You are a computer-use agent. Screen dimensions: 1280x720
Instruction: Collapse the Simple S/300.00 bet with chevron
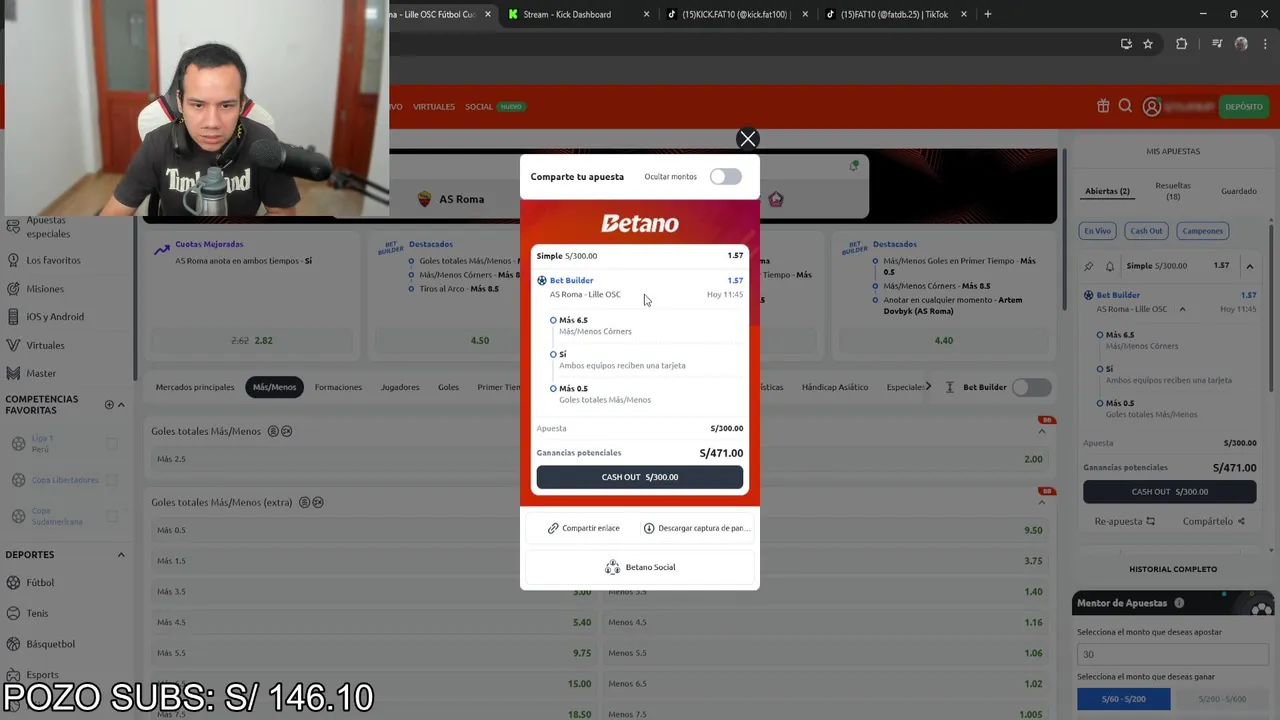point(1249,266)
